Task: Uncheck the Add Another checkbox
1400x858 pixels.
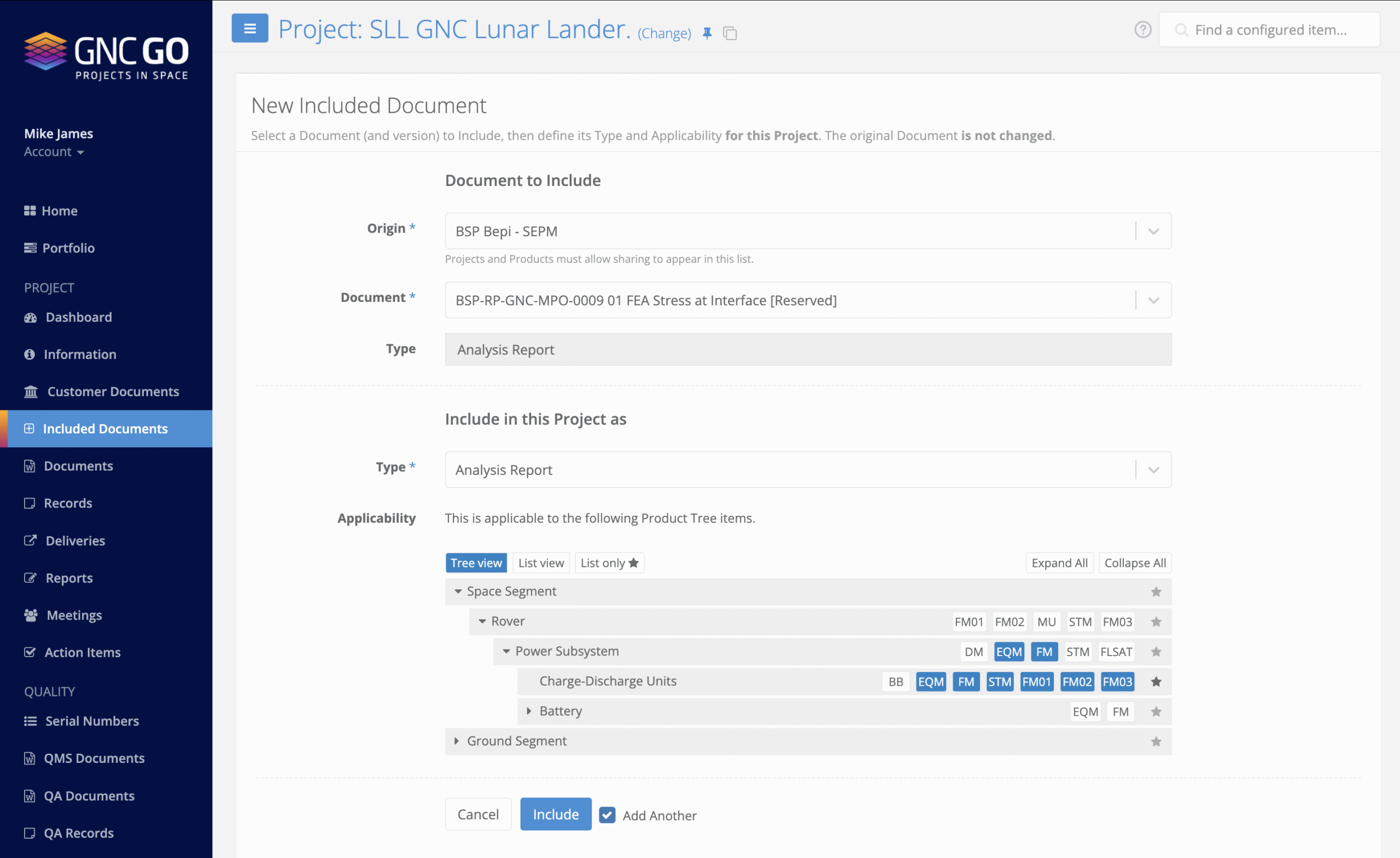Action: pos(607,815)
